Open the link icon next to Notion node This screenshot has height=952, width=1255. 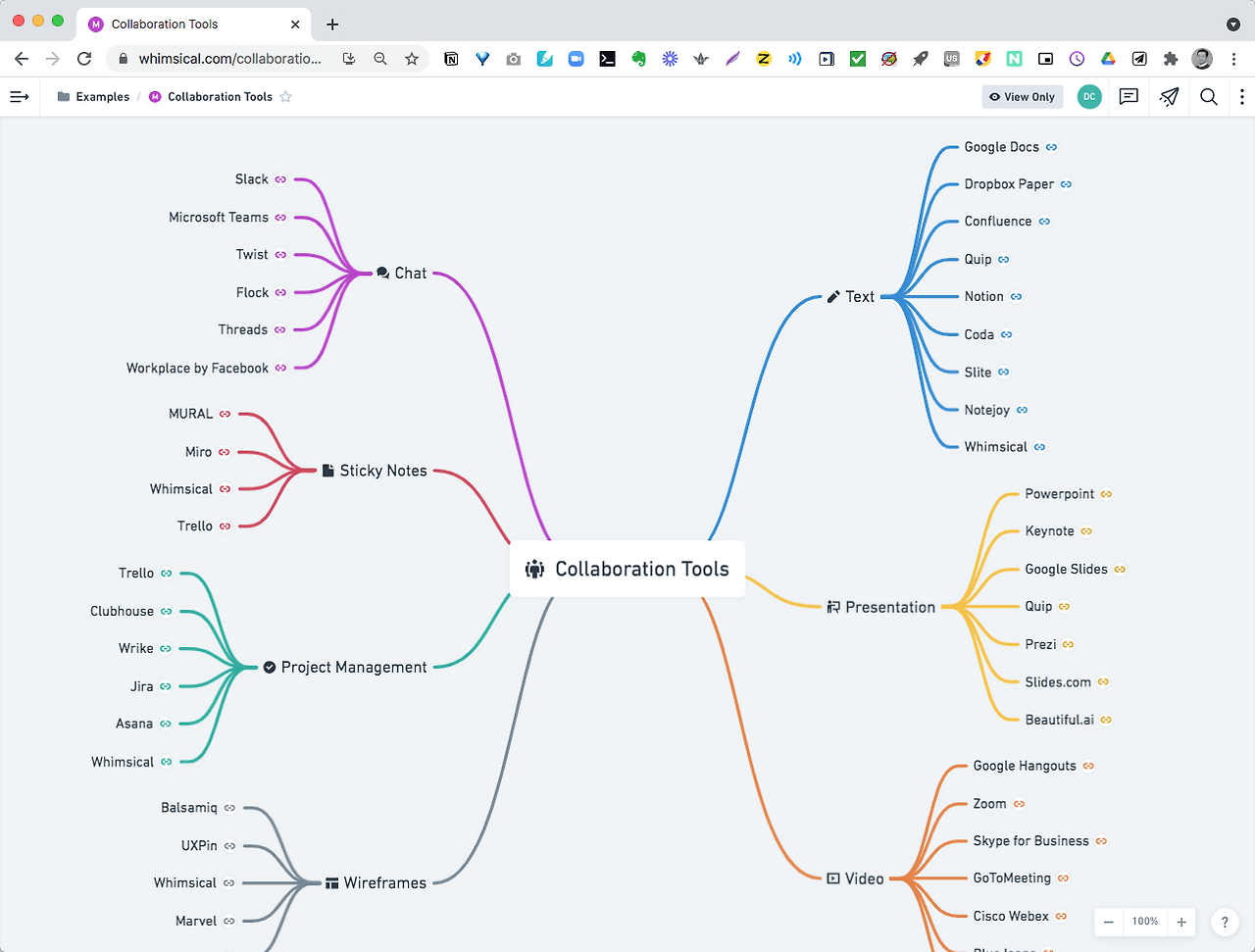pos(1016,297)
